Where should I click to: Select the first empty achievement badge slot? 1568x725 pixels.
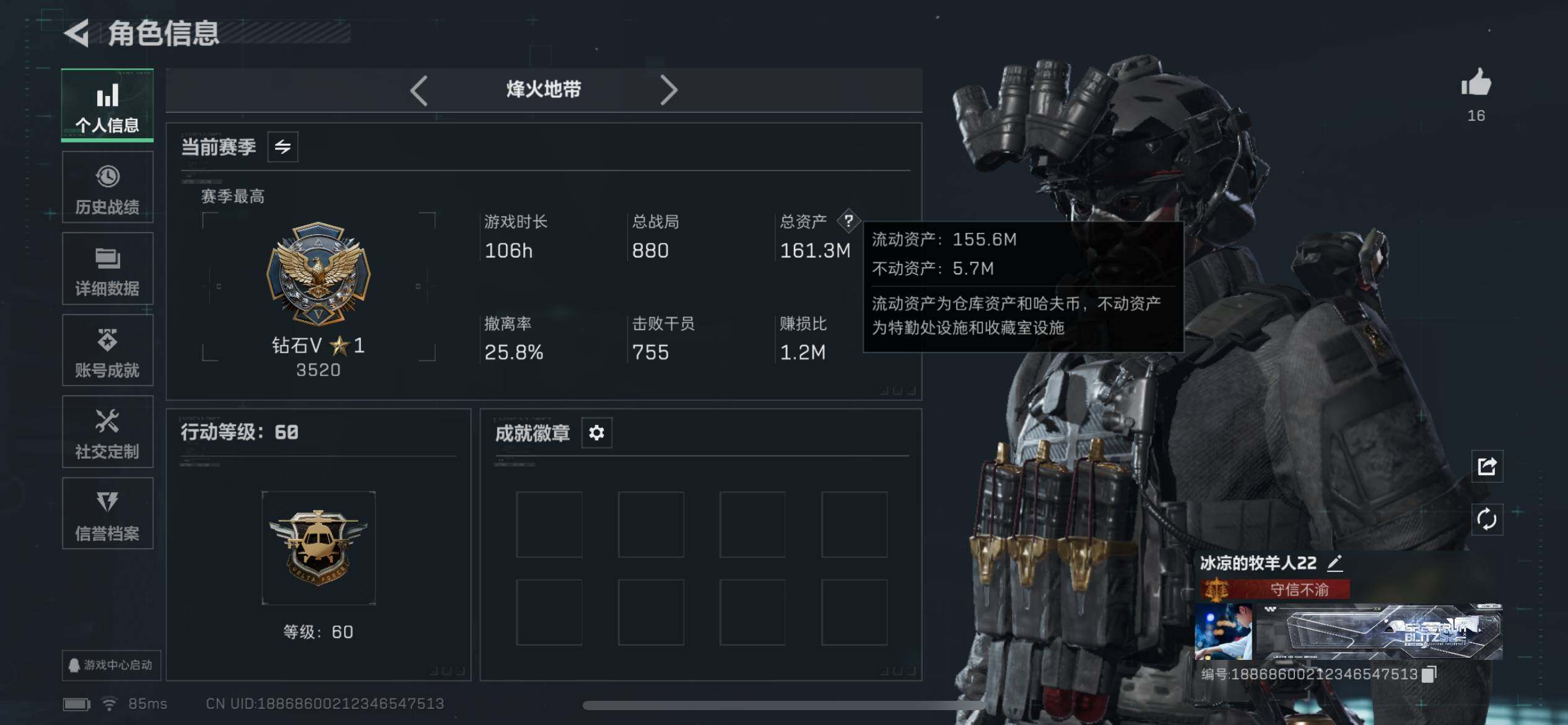click(x=549, y=524)
